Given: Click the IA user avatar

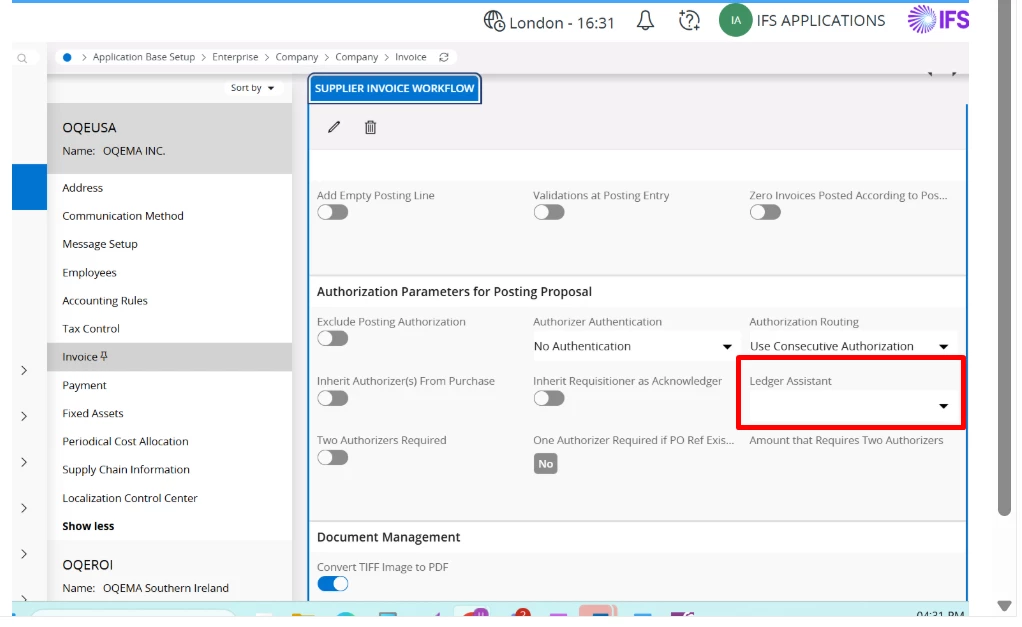Looking at the screenshot, I should pyautogui.click(x=735, y=20).
